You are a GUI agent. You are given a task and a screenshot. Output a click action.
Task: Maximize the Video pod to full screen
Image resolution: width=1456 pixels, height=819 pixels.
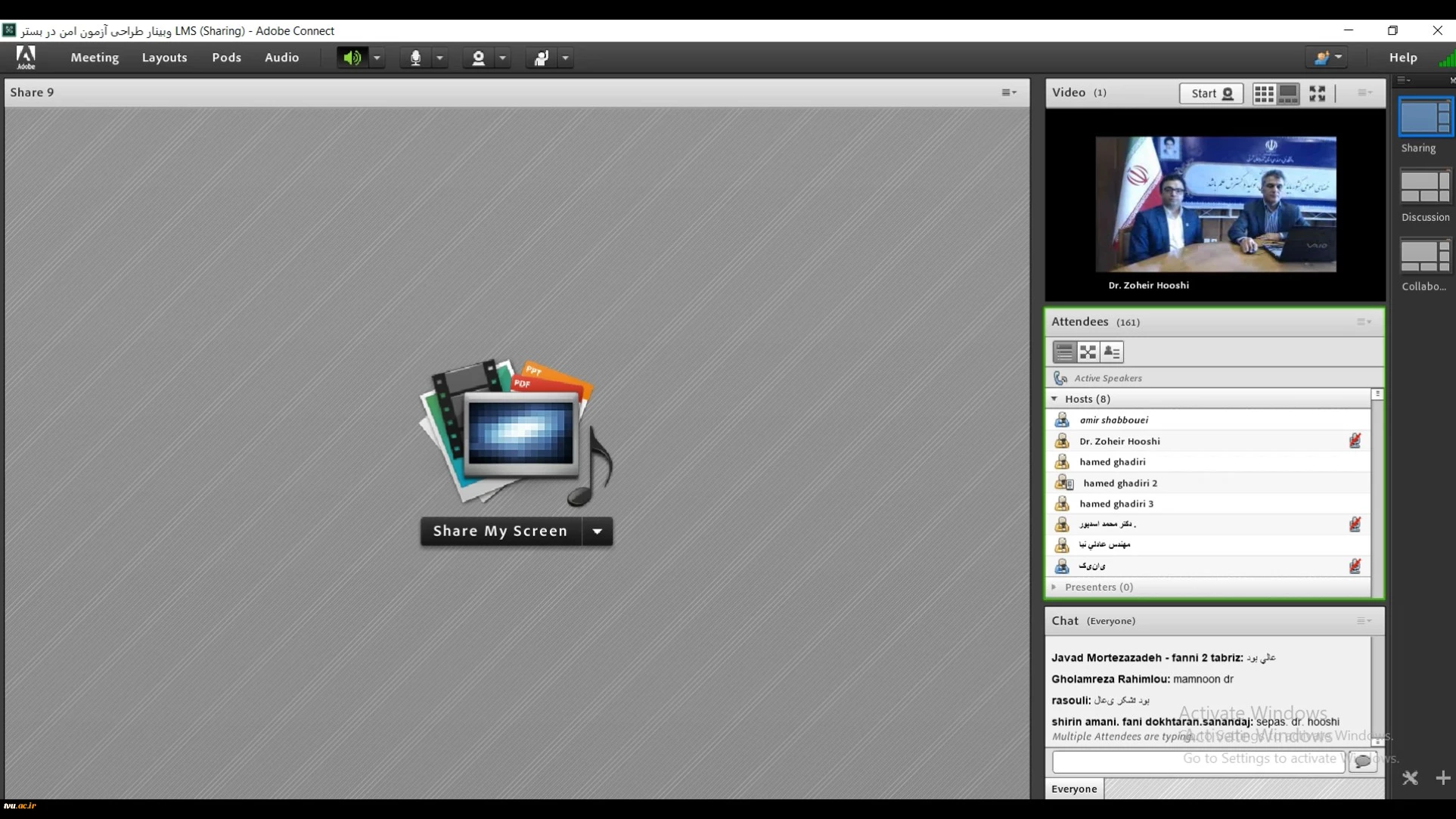click(x=1318, y=93)
